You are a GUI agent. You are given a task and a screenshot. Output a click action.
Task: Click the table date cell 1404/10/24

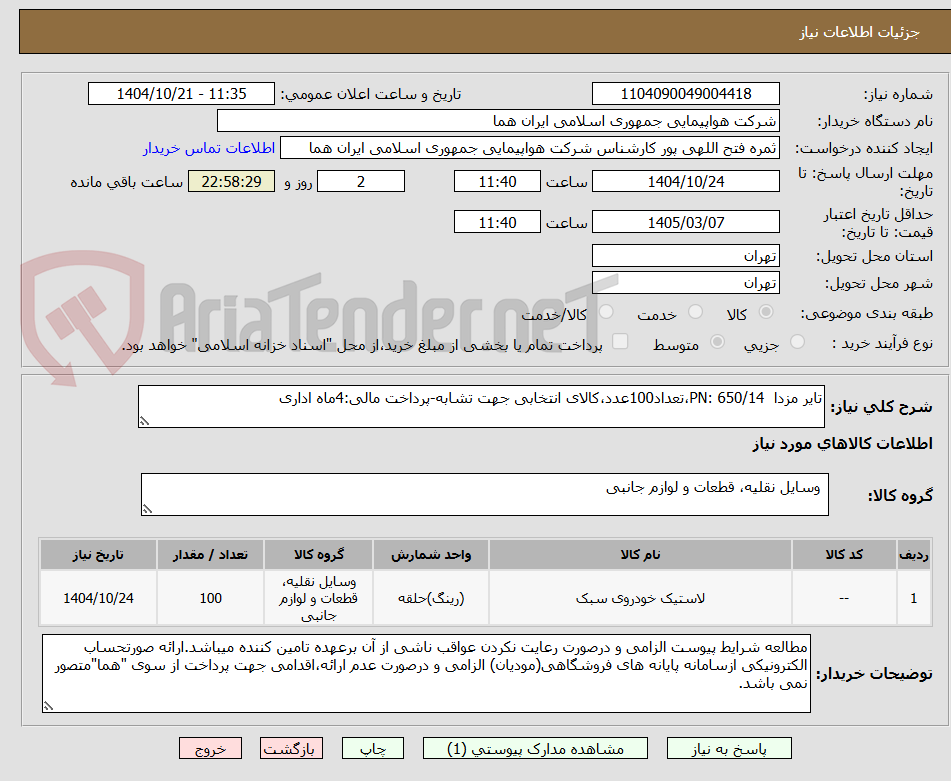[98, 598]
